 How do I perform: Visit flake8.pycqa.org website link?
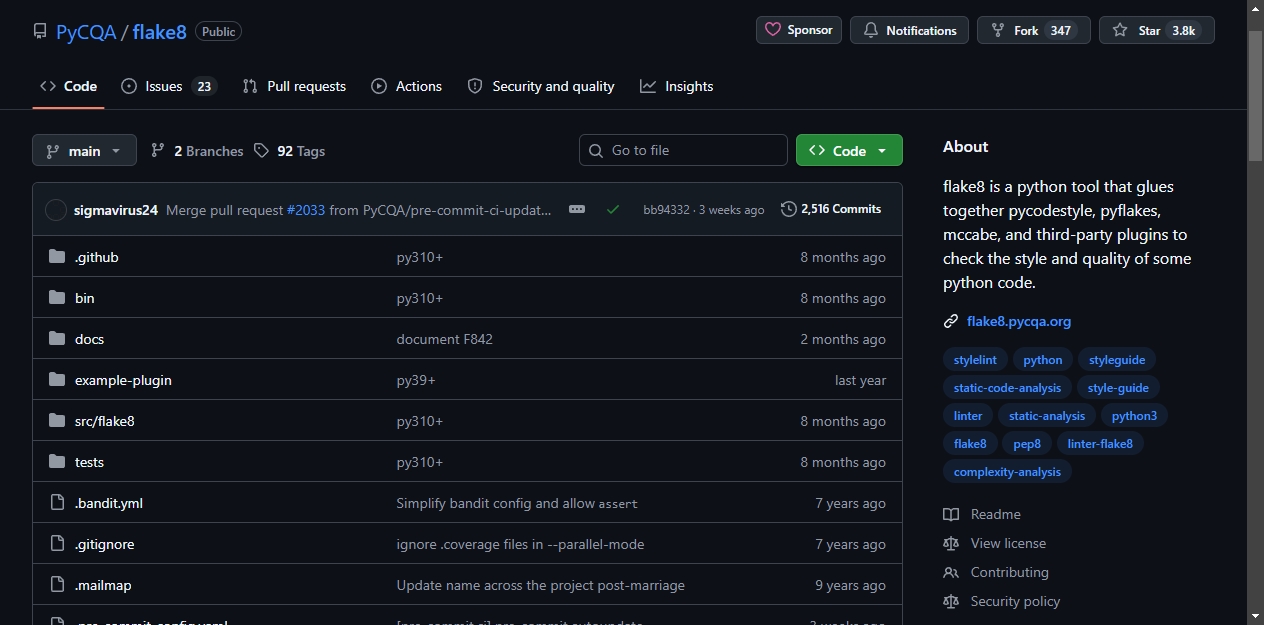click(x=1019, y=321)
